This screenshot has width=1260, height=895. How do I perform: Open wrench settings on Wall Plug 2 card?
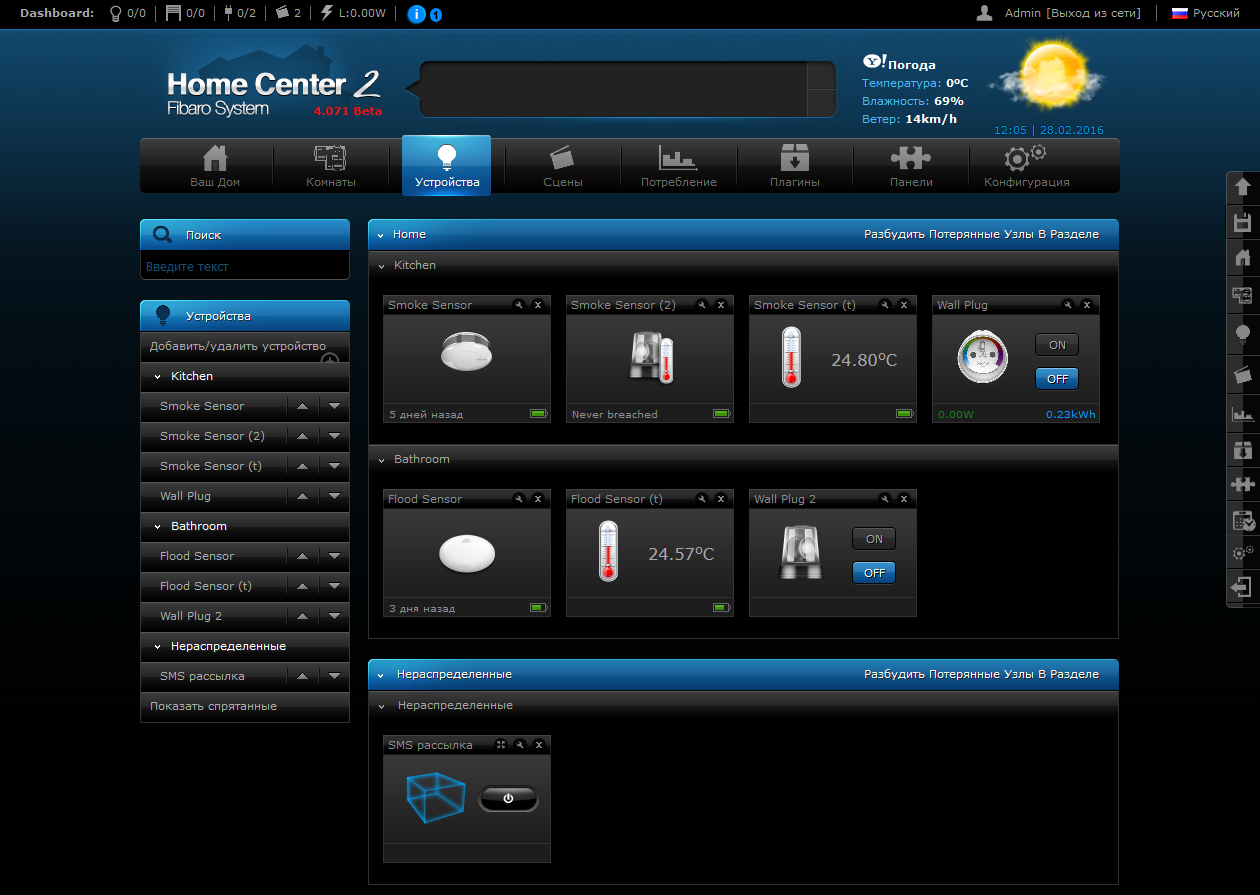(885, 499)
